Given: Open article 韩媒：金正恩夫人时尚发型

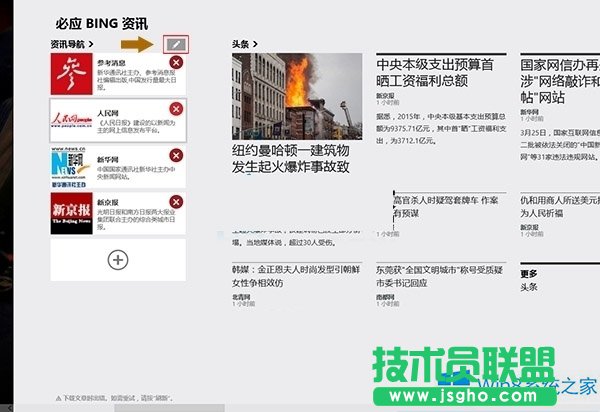Looking at the screenshot, I should [296, 276].
